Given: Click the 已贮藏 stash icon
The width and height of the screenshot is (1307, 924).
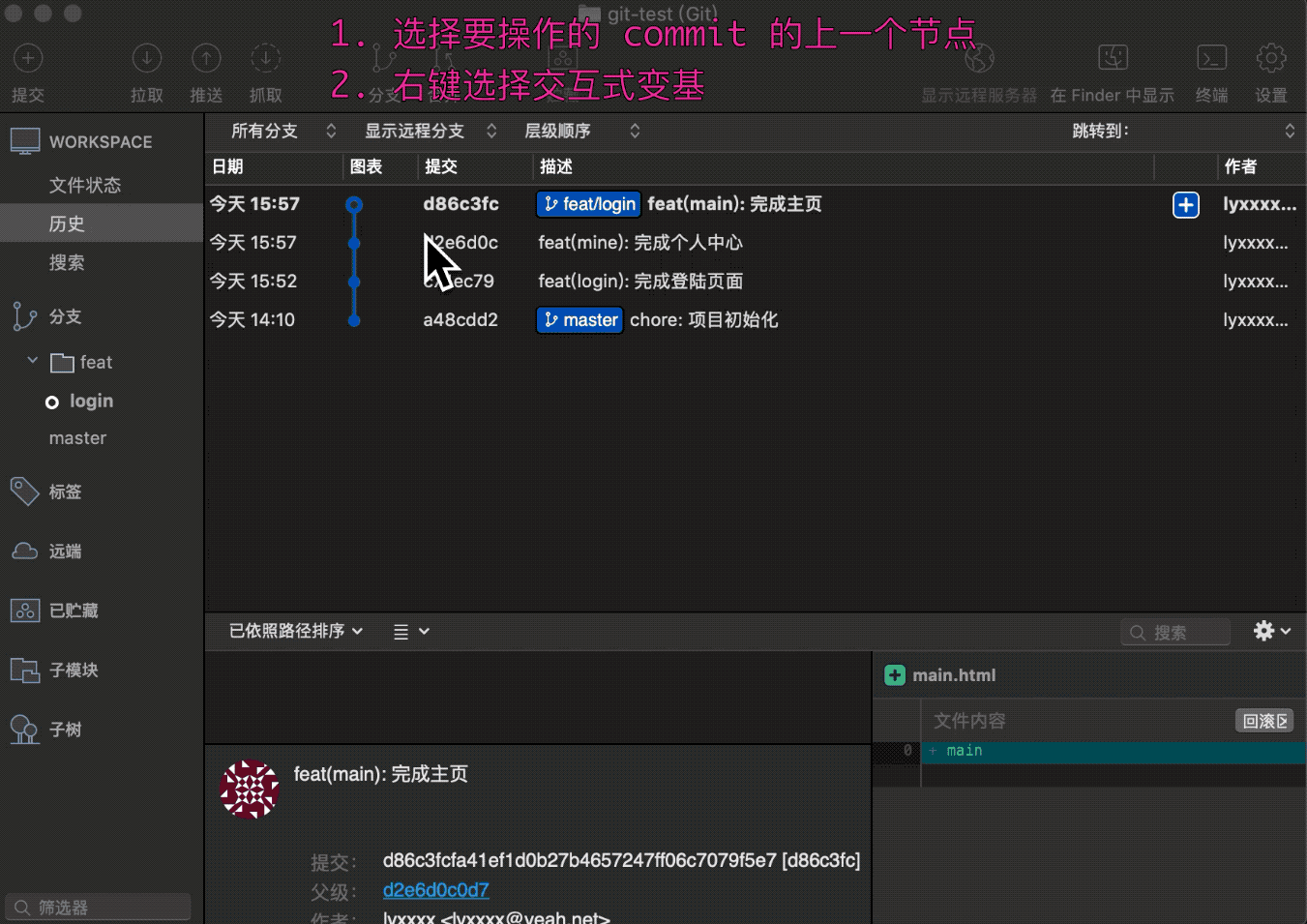Looking at the screenshot, I should coord(24,611).
